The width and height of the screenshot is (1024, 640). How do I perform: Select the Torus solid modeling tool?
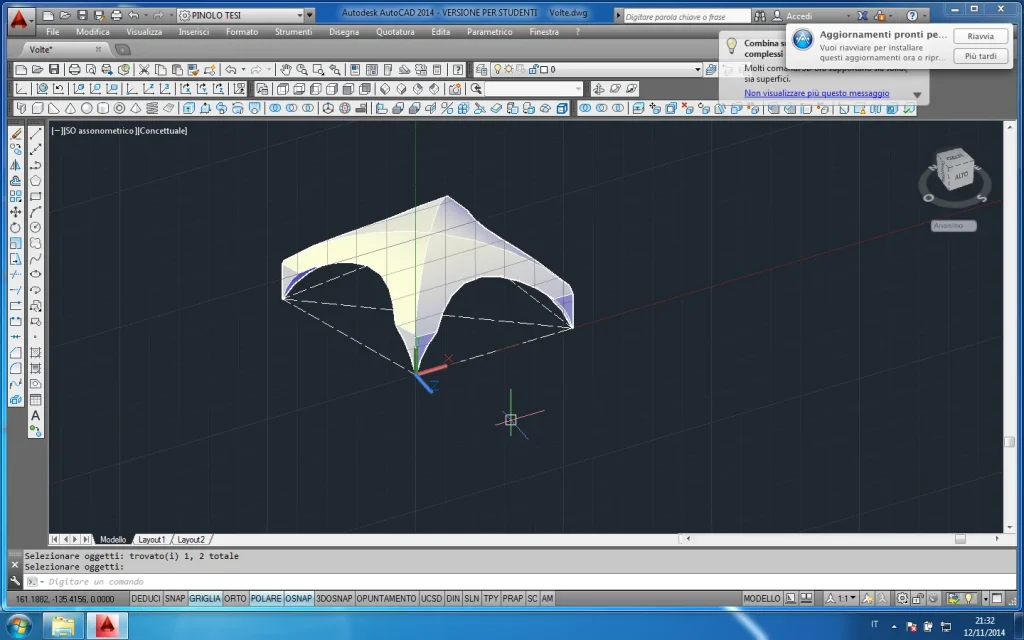[120, 108]
